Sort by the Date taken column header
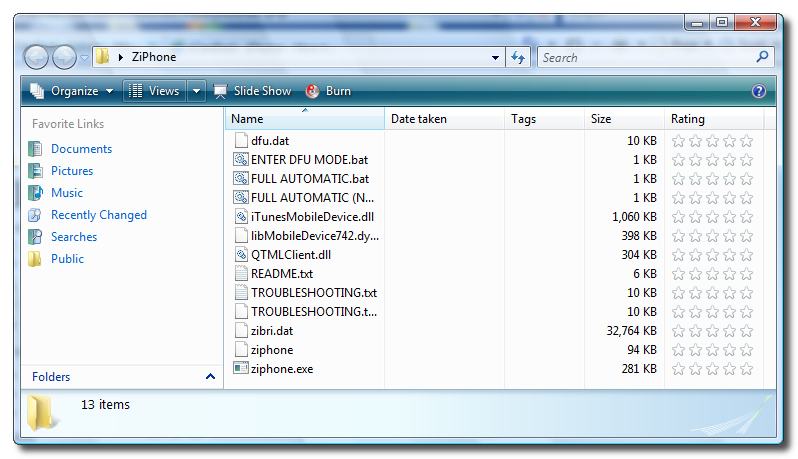798x459 pixels. tap(444, 119)
